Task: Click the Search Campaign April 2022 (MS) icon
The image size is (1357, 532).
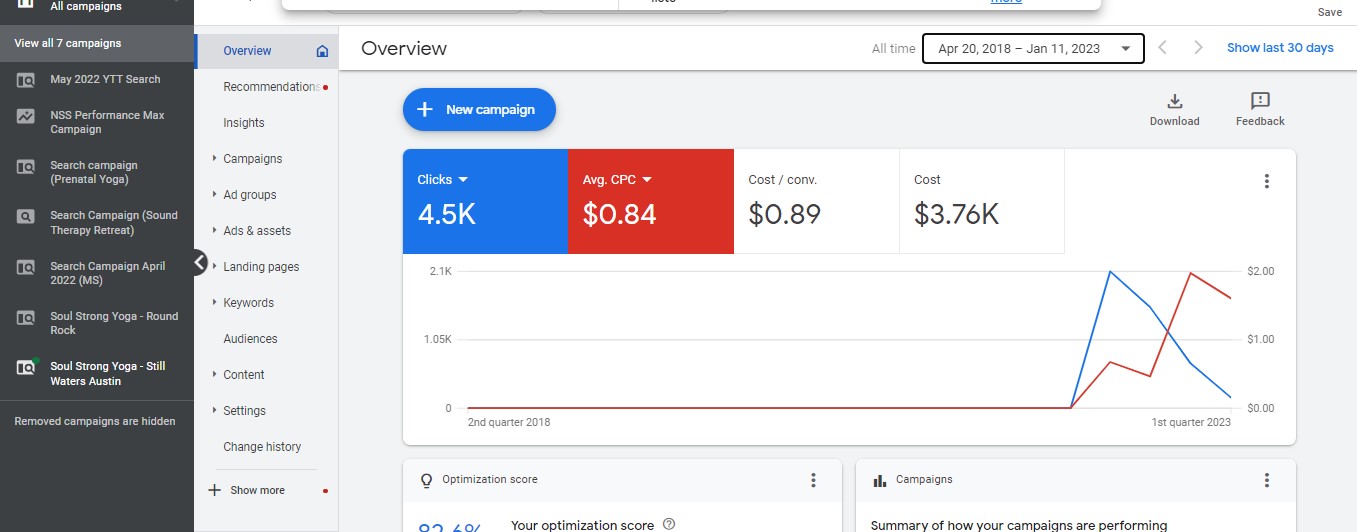Action: tap(26, 267)
